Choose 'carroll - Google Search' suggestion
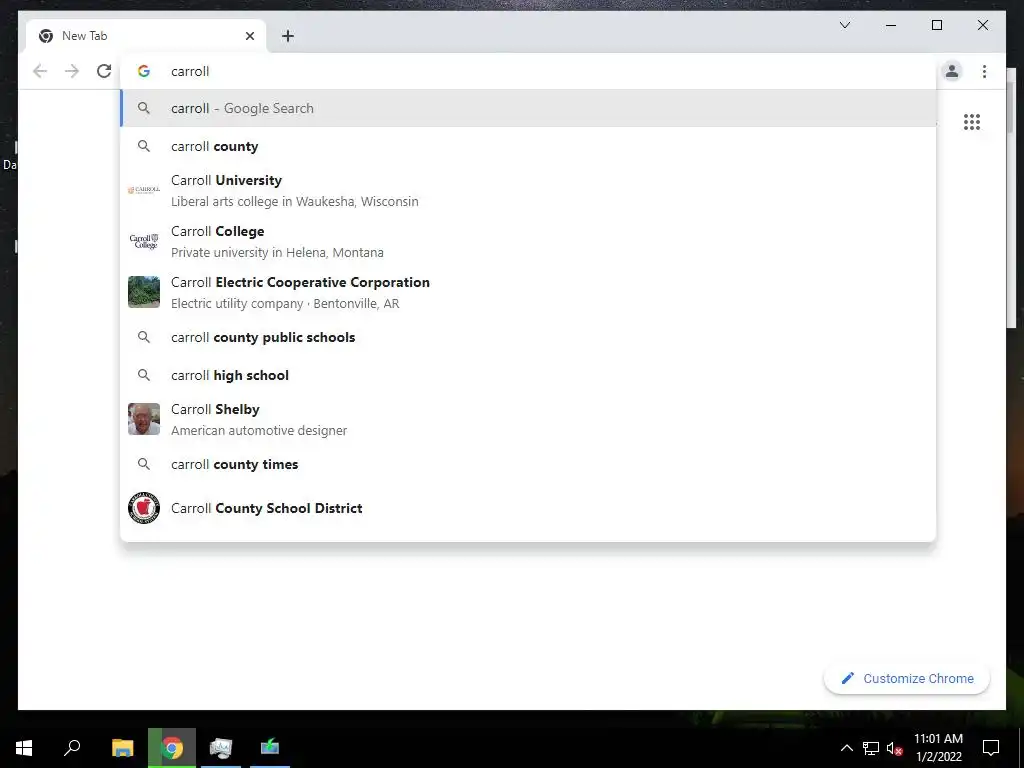Screen dimensions: 1024x768 pyautogui.click(x=528, y=108)
